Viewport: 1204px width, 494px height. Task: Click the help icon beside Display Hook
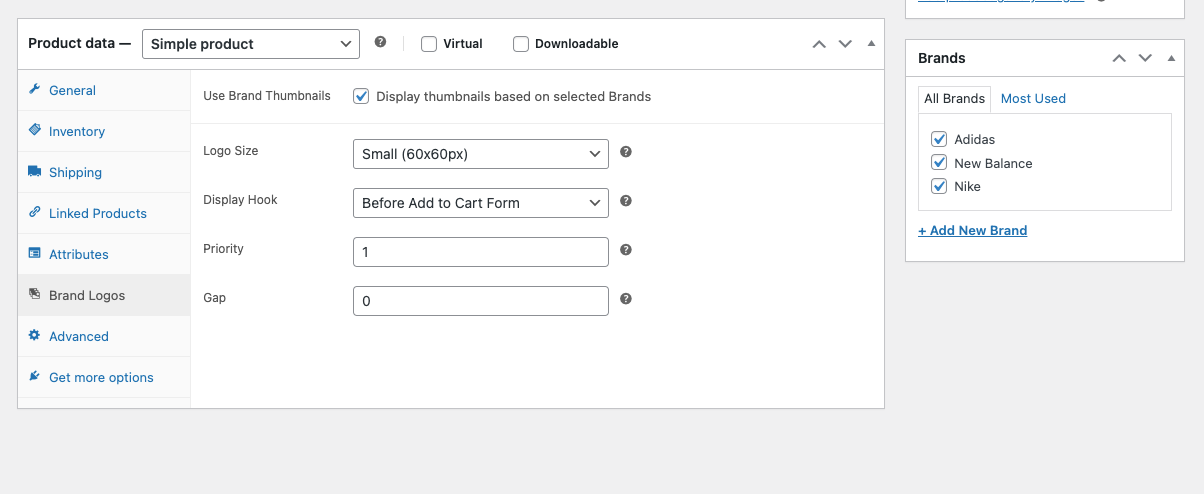(626, 201)
